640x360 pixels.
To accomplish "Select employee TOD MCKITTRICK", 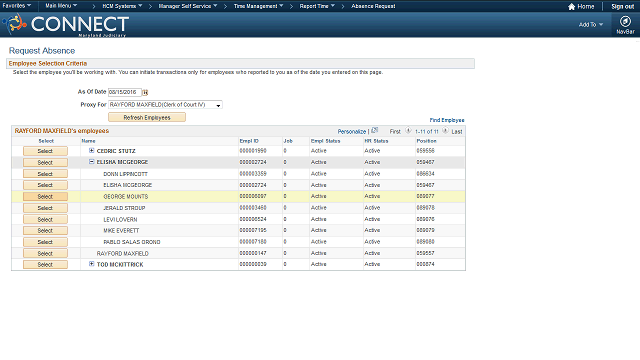I will [45, 264].
